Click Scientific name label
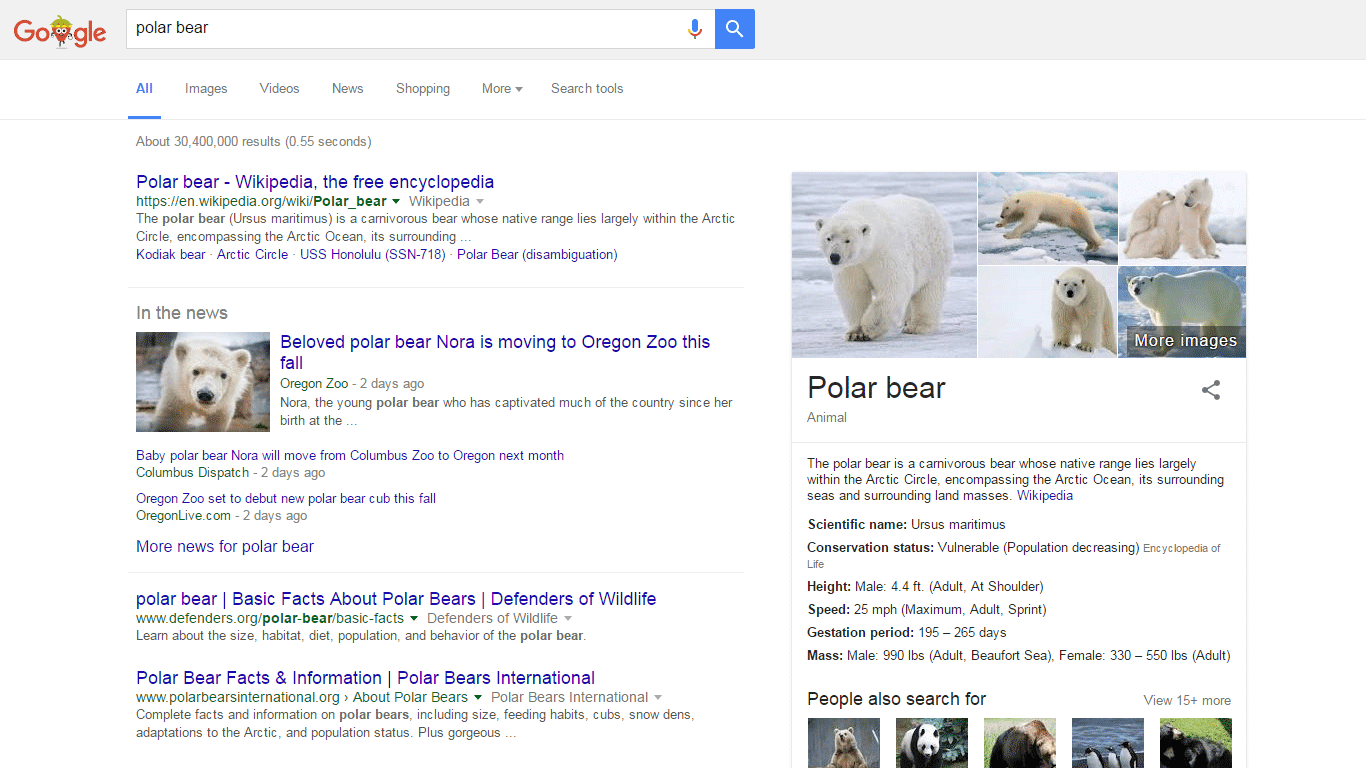The image size is (1366, 768). pos(857,525)
